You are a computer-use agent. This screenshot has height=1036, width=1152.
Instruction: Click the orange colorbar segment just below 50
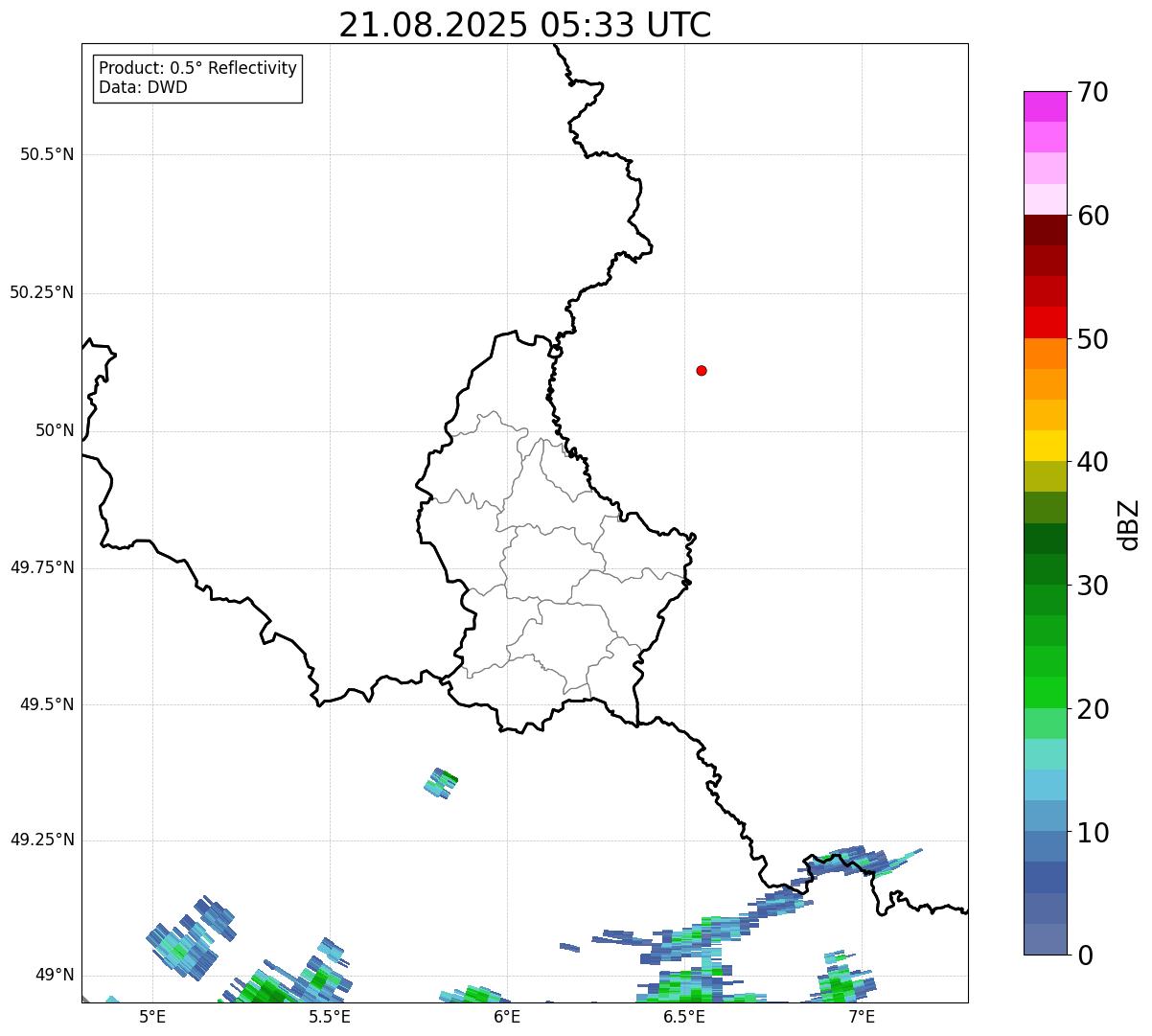1045,354
